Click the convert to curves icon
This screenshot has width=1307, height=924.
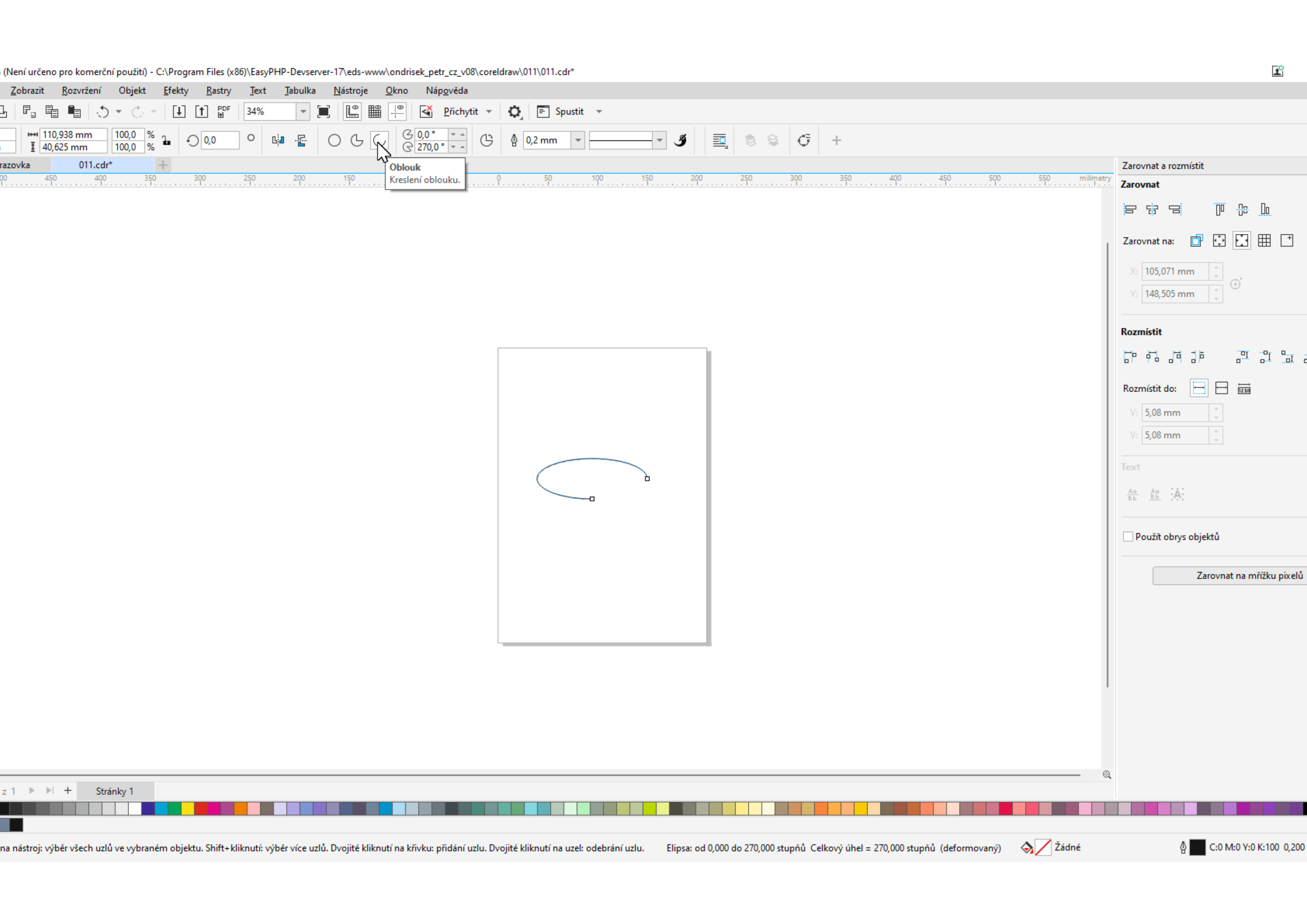point(804,140)
